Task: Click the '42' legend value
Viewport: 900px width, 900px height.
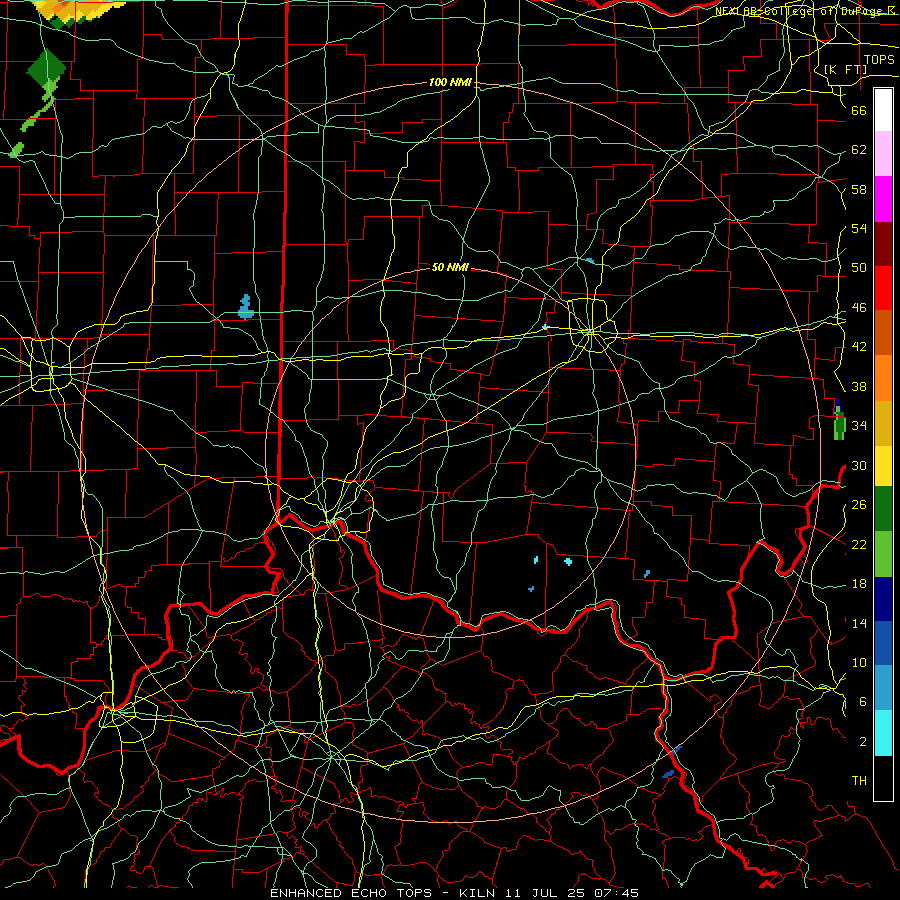Action: tap(859, 347)
